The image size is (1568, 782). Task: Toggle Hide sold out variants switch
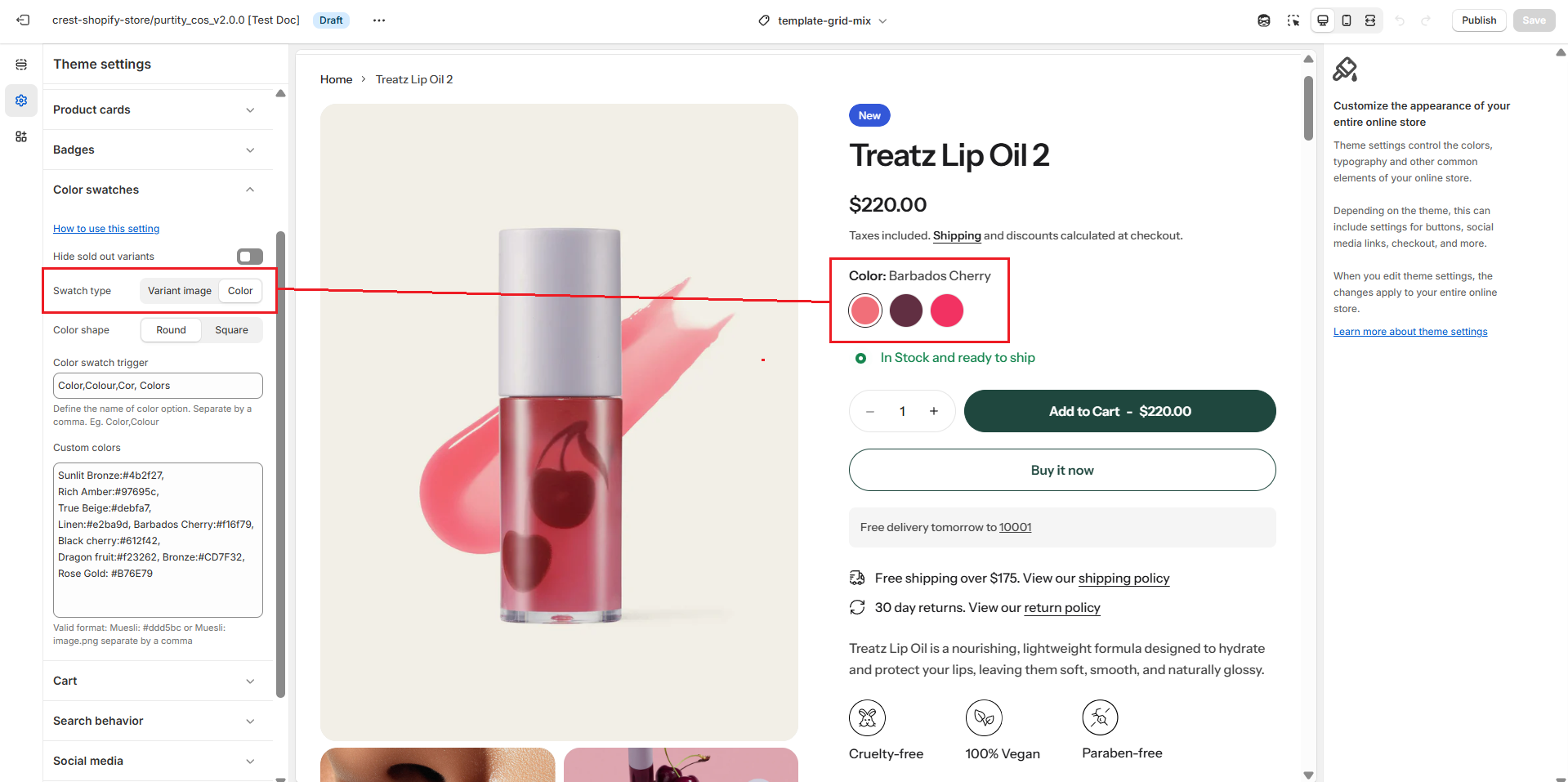pos(250,257)
